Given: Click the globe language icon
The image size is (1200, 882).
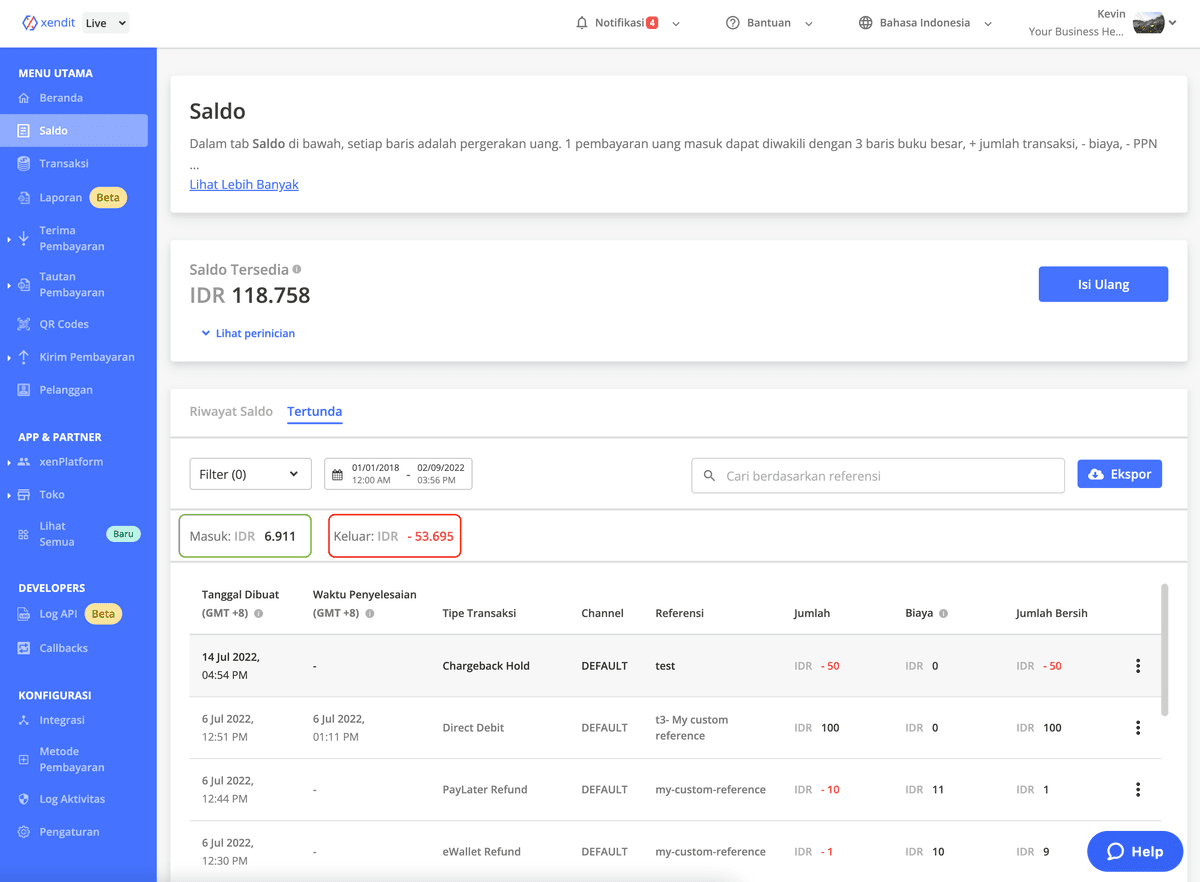Looking at the screenshot, I should 866,23.
